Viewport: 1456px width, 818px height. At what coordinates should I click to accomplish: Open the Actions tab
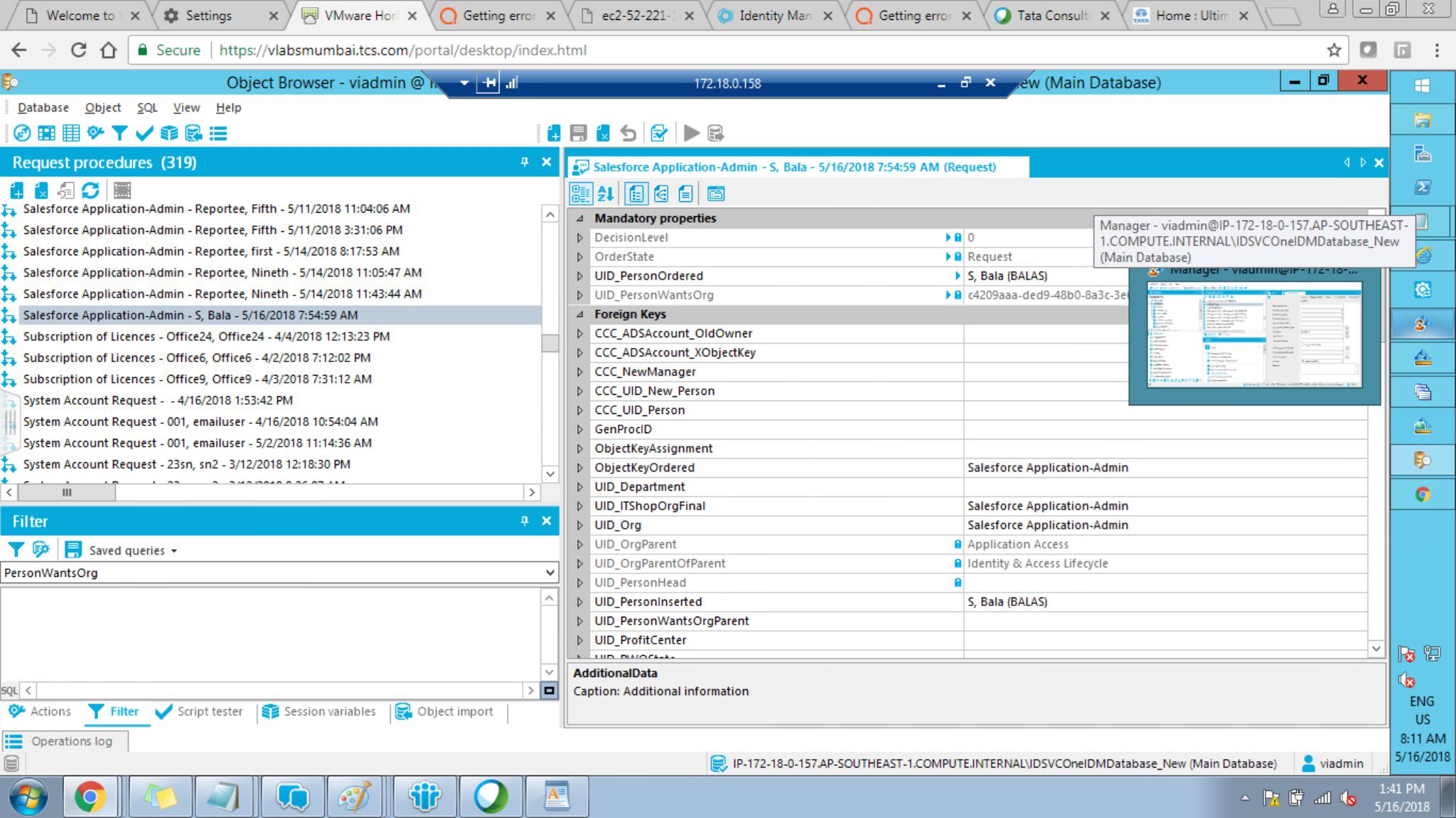[40, 711]
